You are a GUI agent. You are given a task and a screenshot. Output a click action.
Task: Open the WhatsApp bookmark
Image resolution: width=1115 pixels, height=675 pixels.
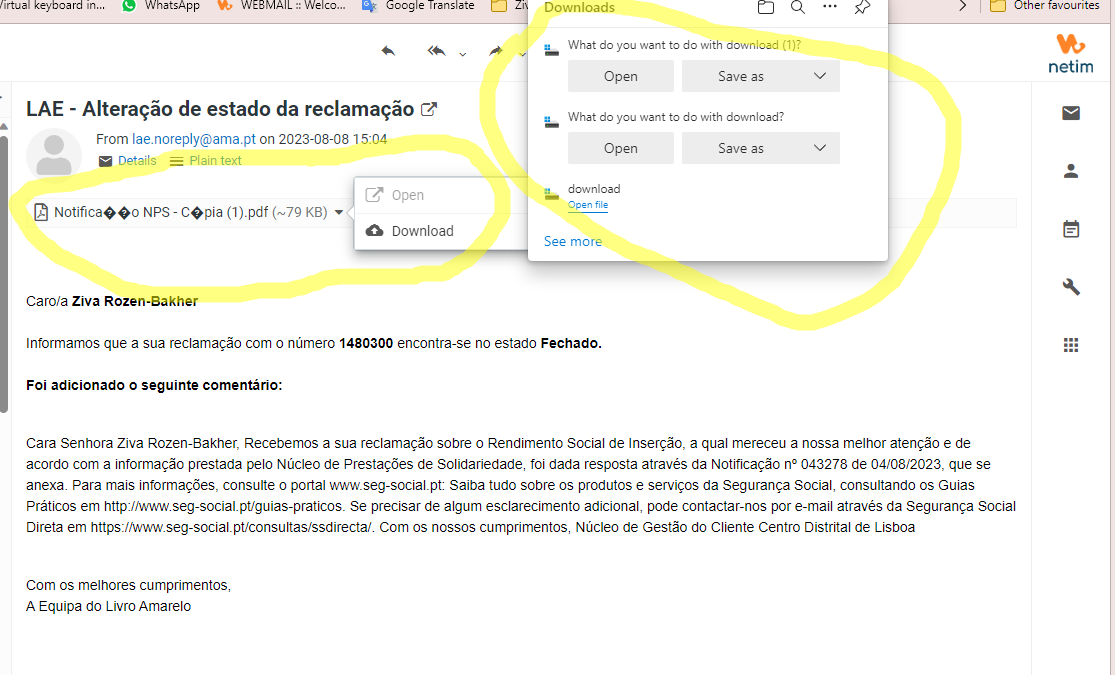(161, 6)
